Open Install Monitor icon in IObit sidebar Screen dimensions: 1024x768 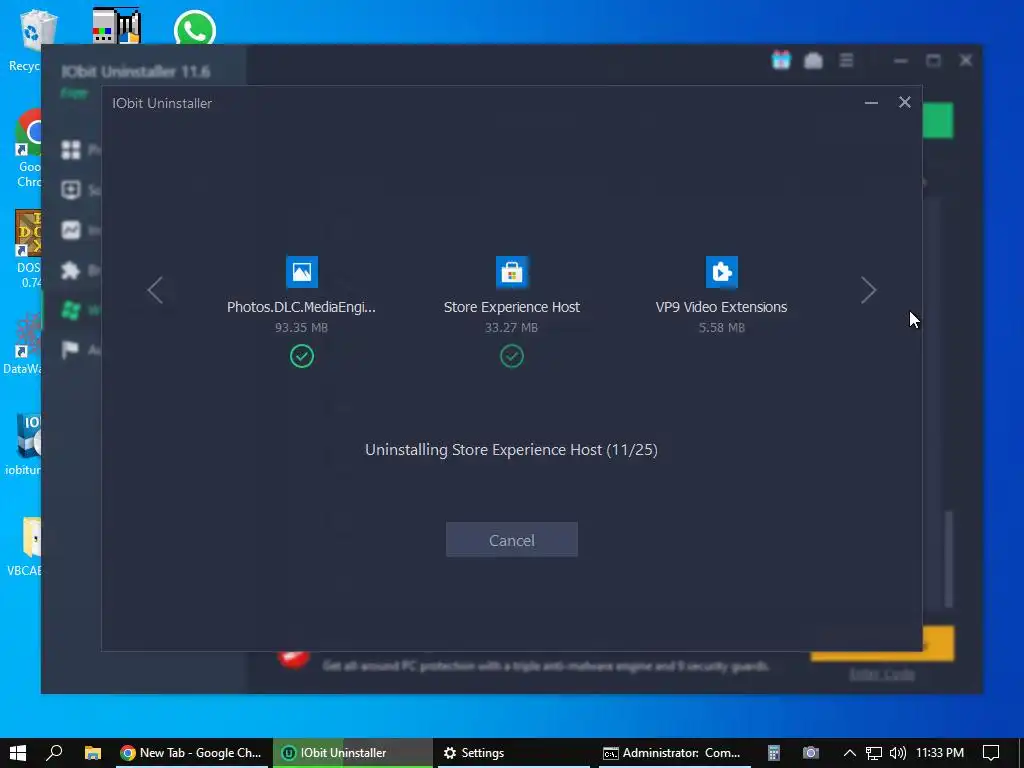(71, 230)
